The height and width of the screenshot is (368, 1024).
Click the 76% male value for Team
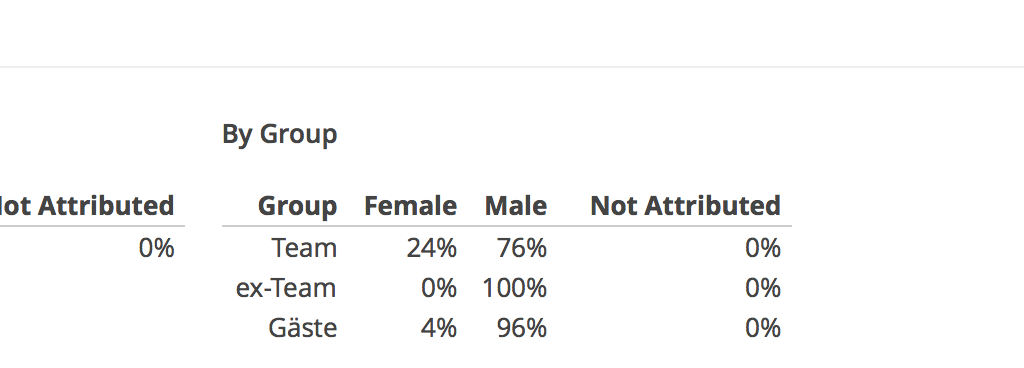tap(522, 249)
